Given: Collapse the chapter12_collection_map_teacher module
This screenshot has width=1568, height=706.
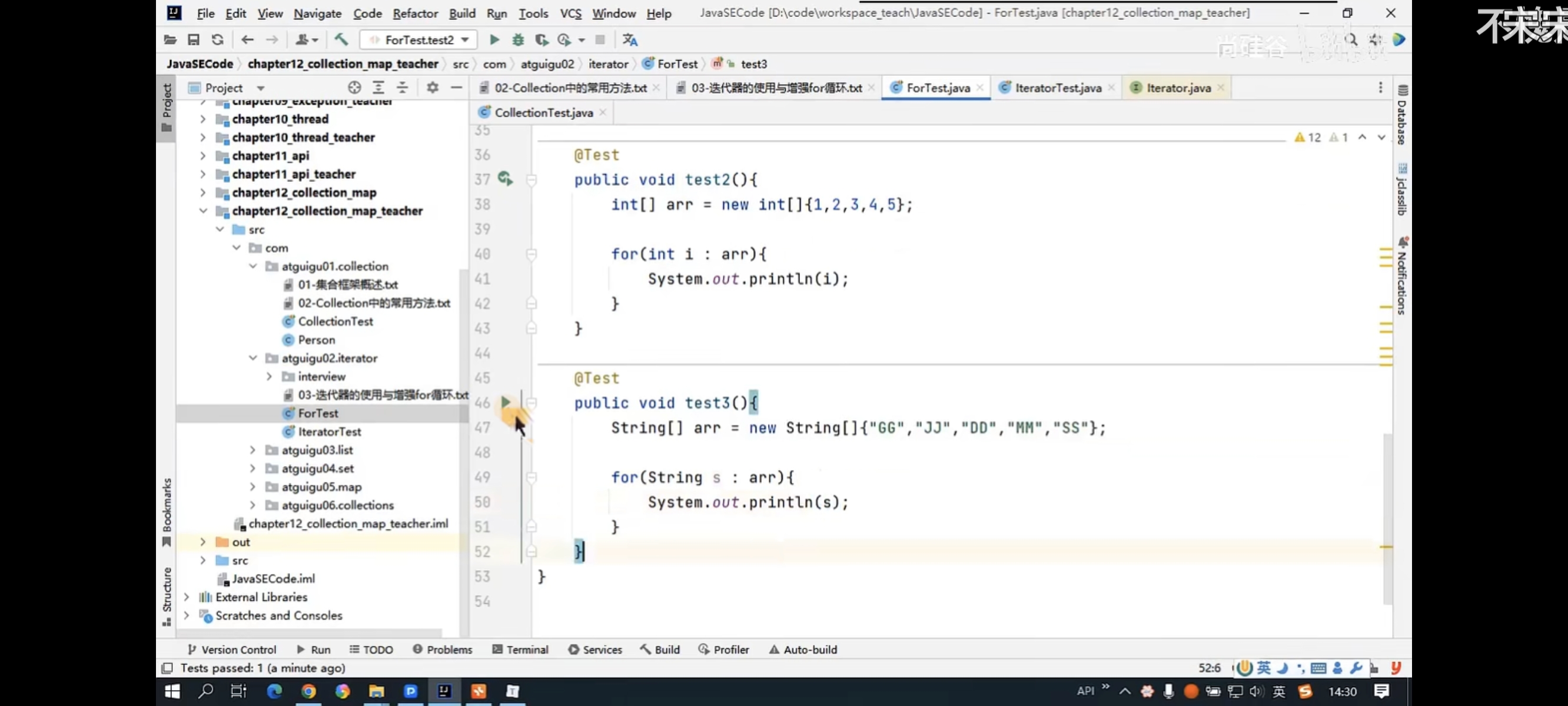Looking at the screenshot, I should (x=202, y=211).
